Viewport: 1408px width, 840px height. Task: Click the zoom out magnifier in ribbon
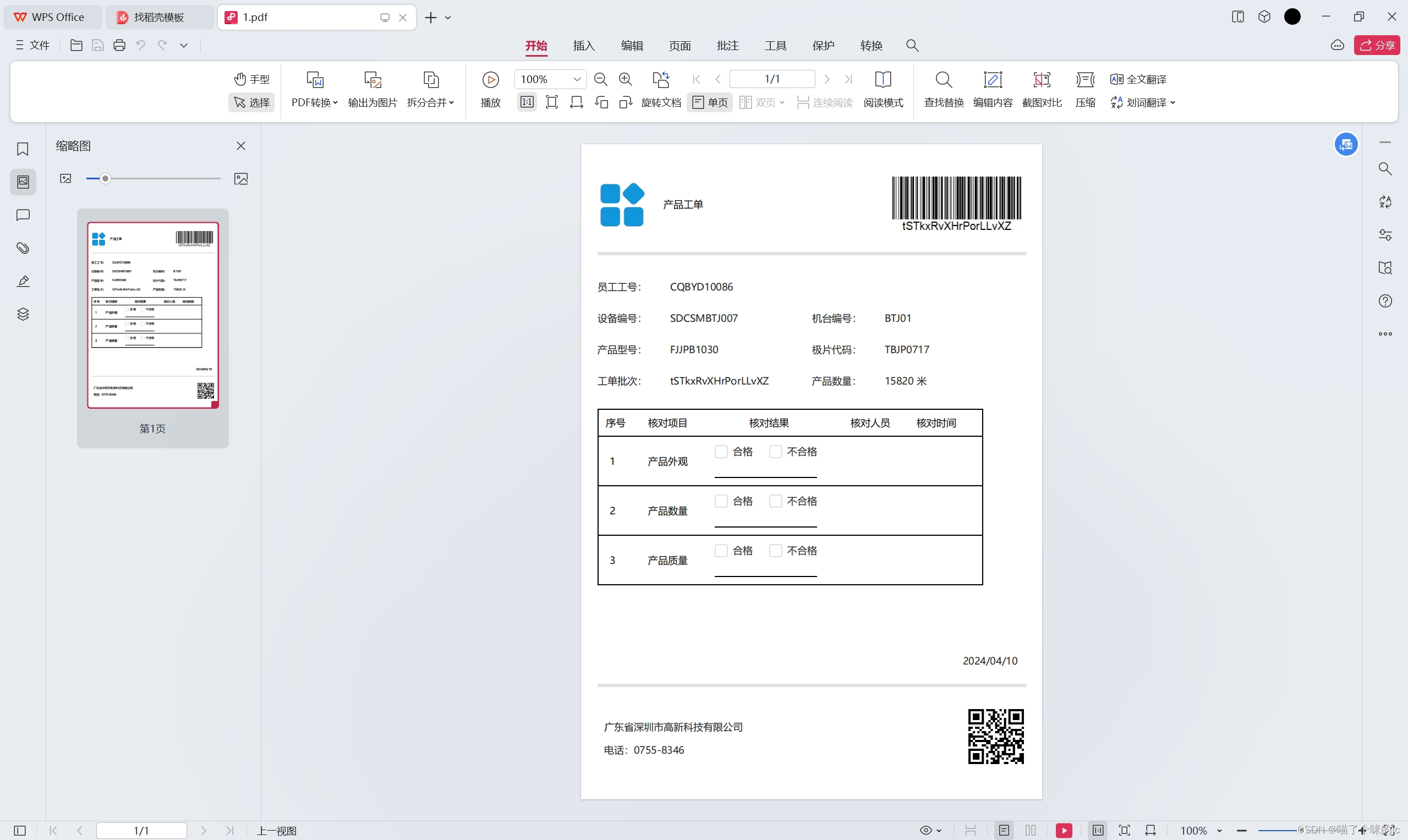coord(601,79)
